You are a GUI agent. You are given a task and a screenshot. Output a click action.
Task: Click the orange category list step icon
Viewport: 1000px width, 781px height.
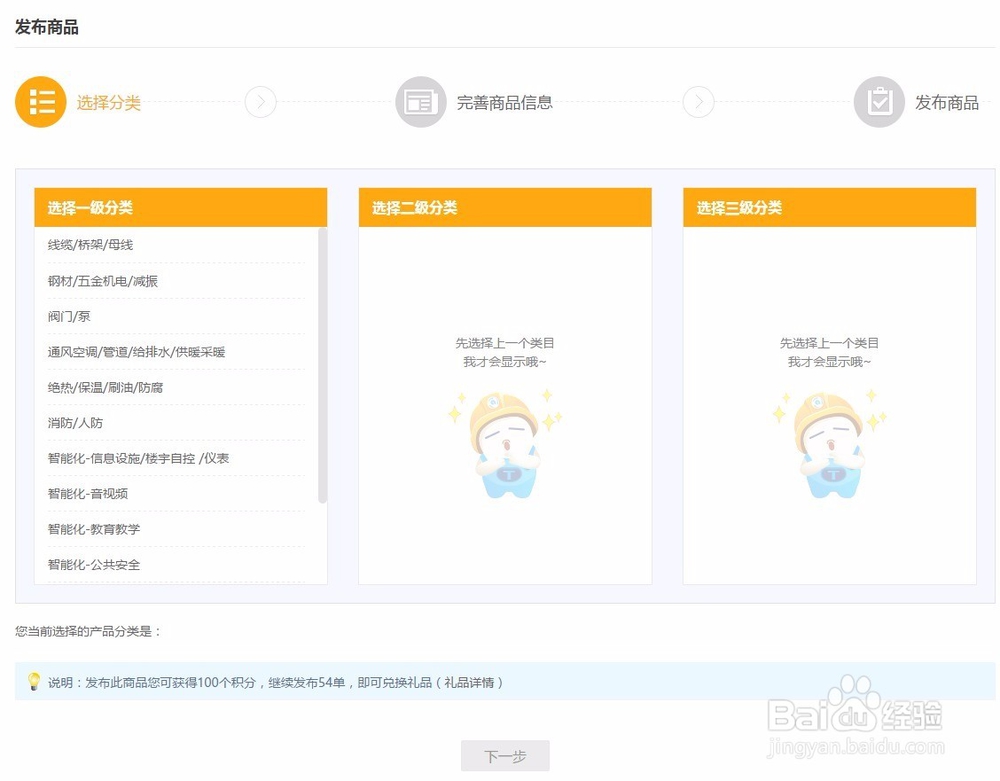click(x=41, y=102)
